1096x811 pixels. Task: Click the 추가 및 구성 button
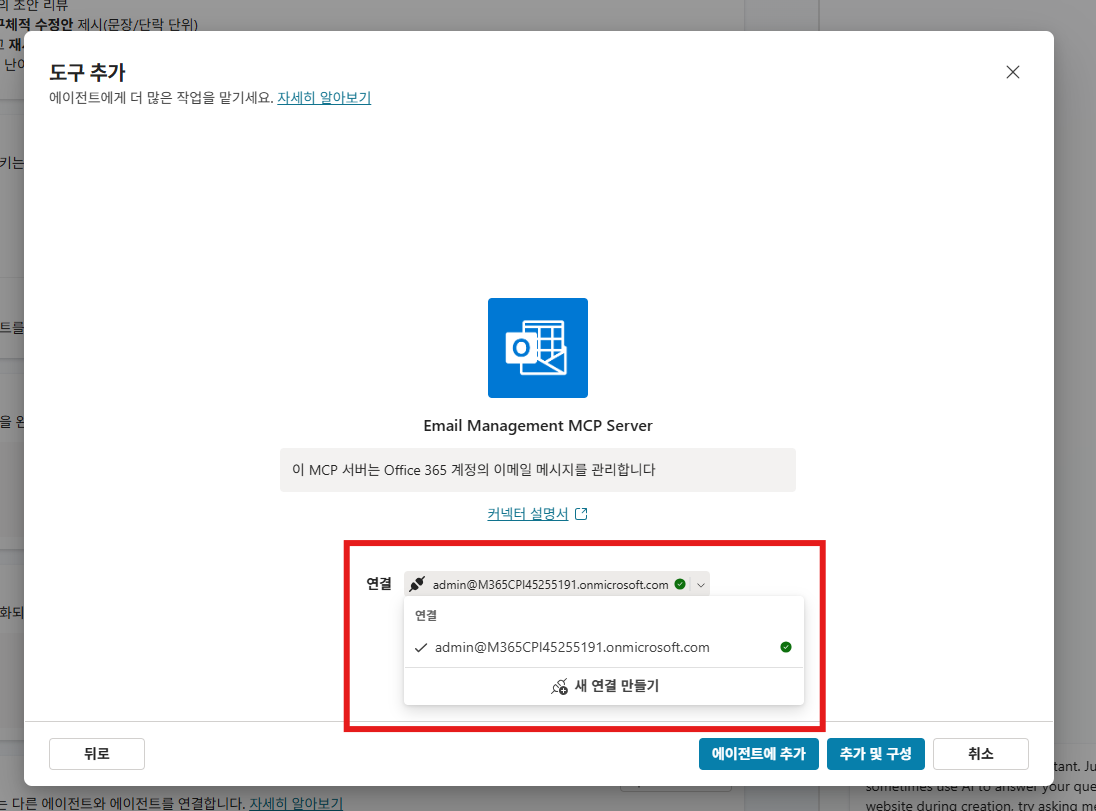pos(876,754)
